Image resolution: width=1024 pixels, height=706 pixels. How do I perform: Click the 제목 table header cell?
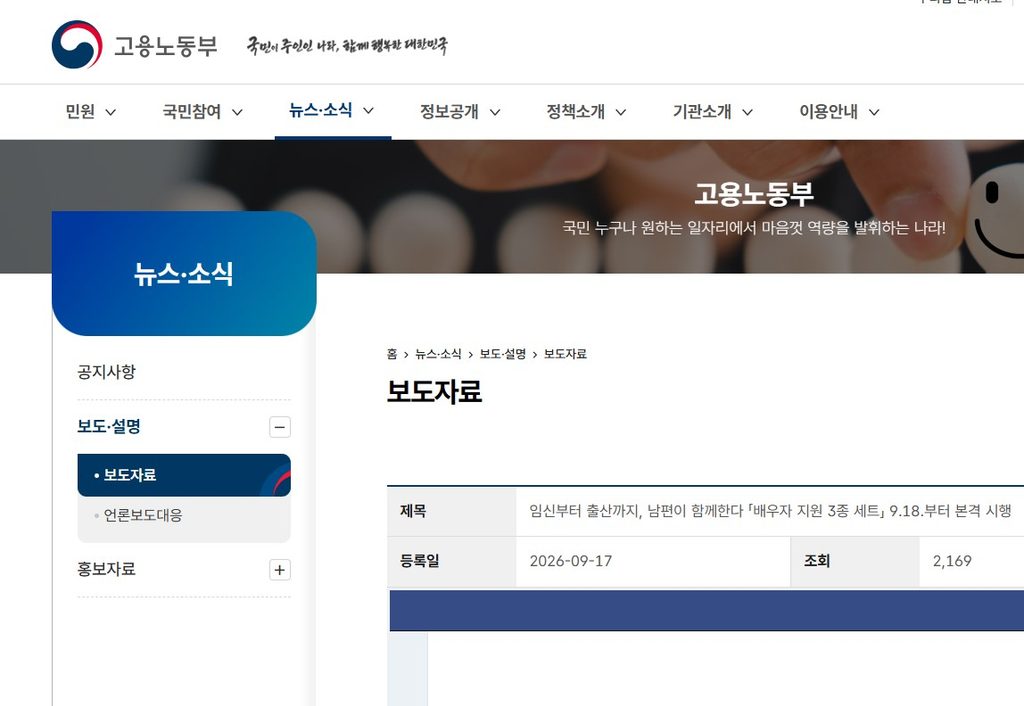click(x=452, y=511)
